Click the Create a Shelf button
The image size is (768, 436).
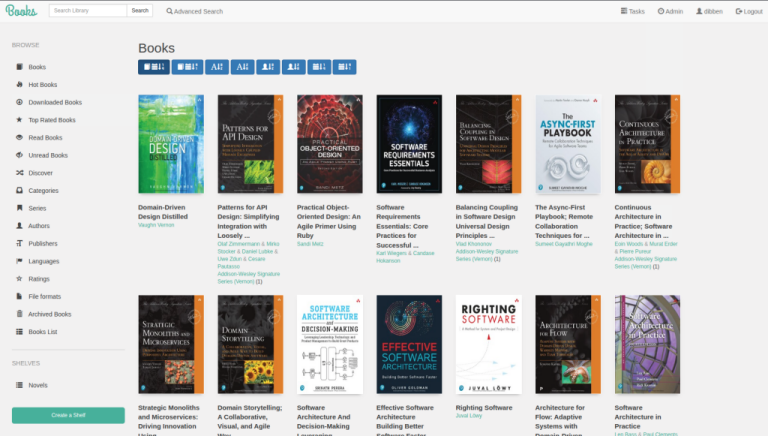point(68,415)
